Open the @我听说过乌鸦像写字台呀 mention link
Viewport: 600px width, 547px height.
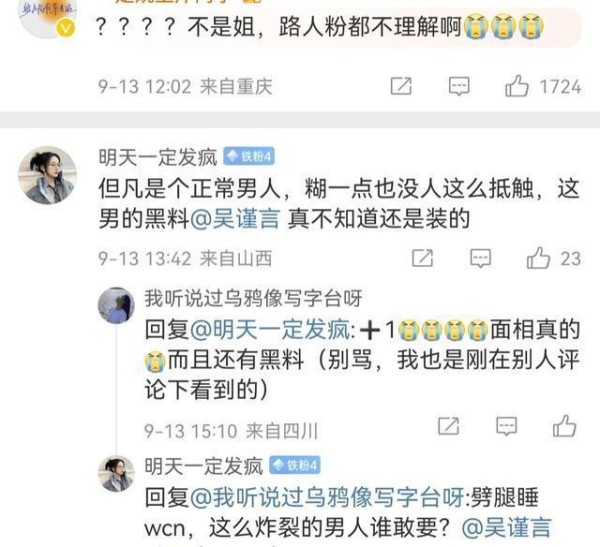click(x=328, y=497)
